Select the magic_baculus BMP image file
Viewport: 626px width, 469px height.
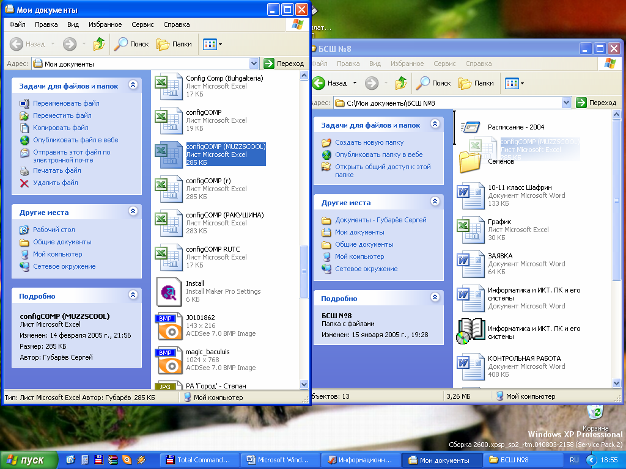[x=168, y=358]
